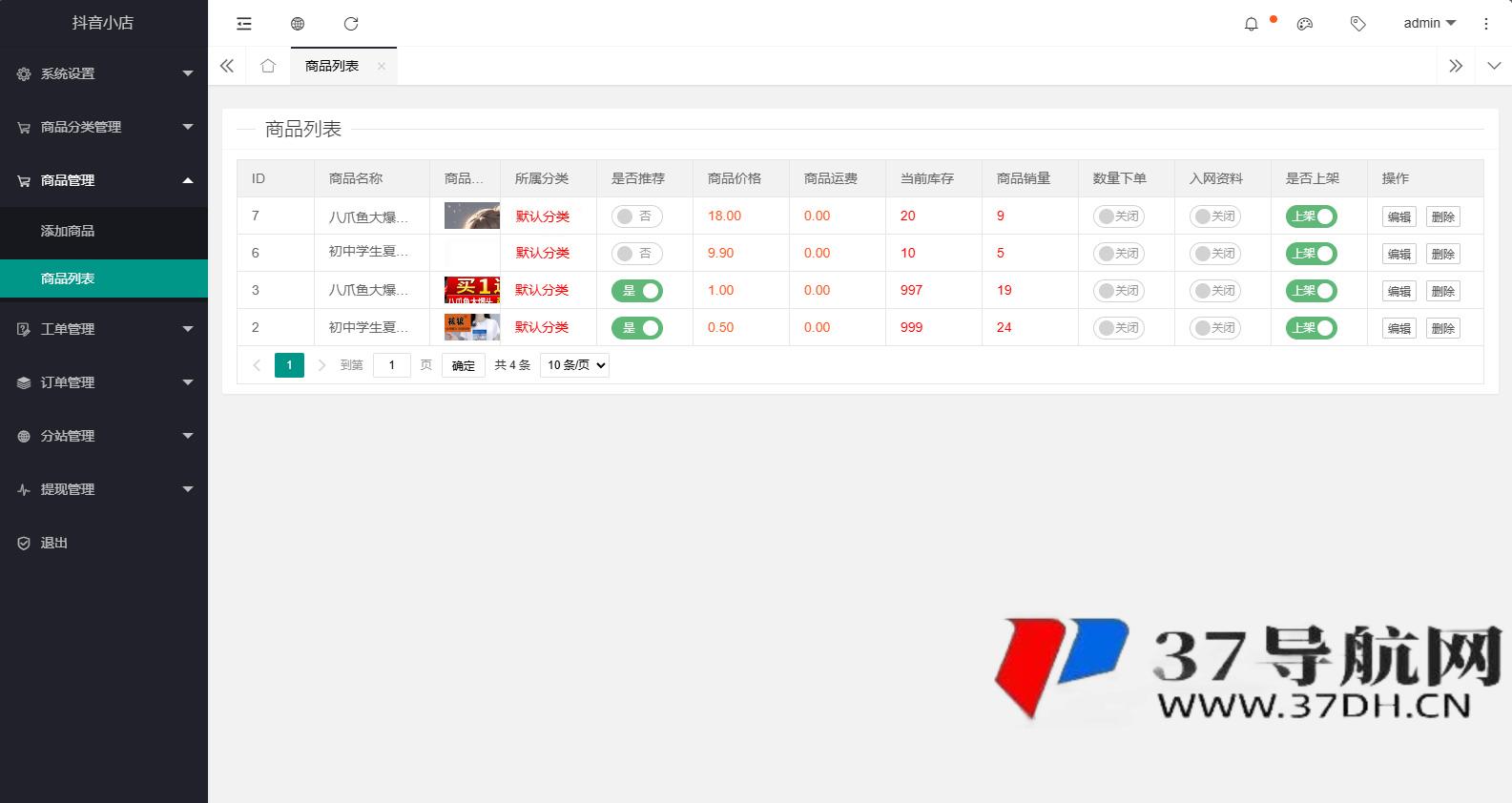Toggle 入网资料 switch for product ID 7

click(x=1215, y=216)
